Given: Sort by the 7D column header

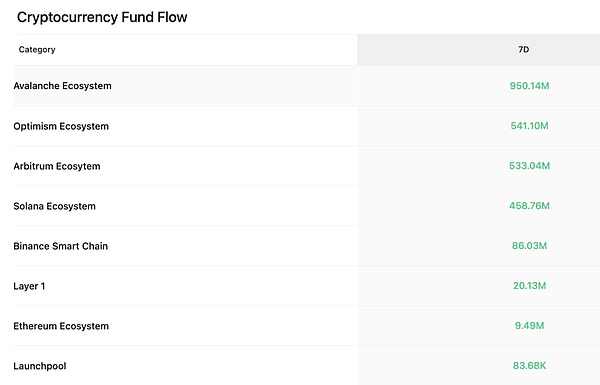Looking at the screenshot, I should 523,49.
